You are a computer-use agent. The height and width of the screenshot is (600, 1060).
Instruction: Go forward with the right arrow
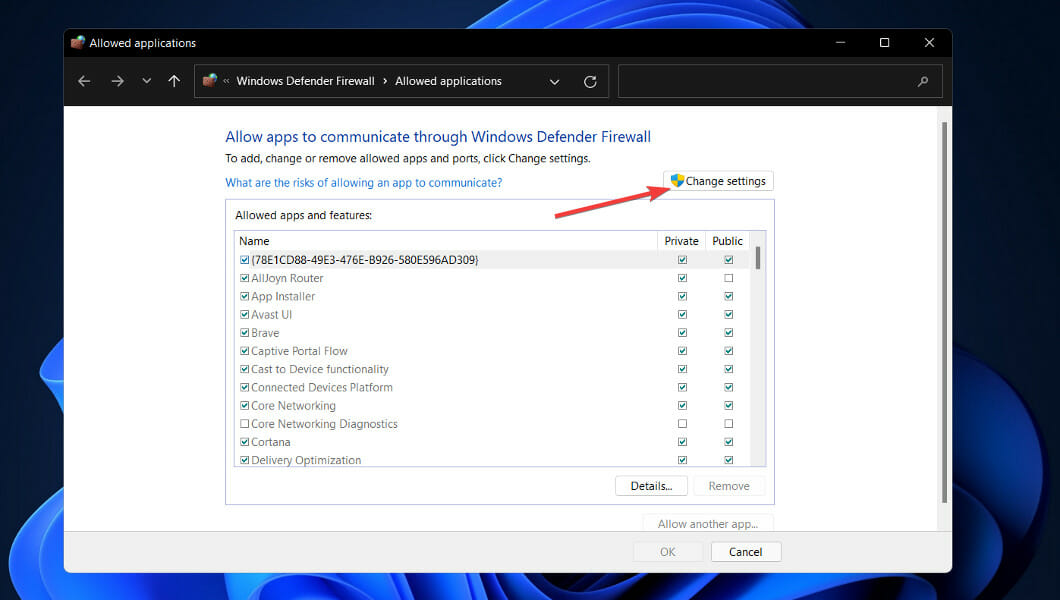(x=118, y=81)
